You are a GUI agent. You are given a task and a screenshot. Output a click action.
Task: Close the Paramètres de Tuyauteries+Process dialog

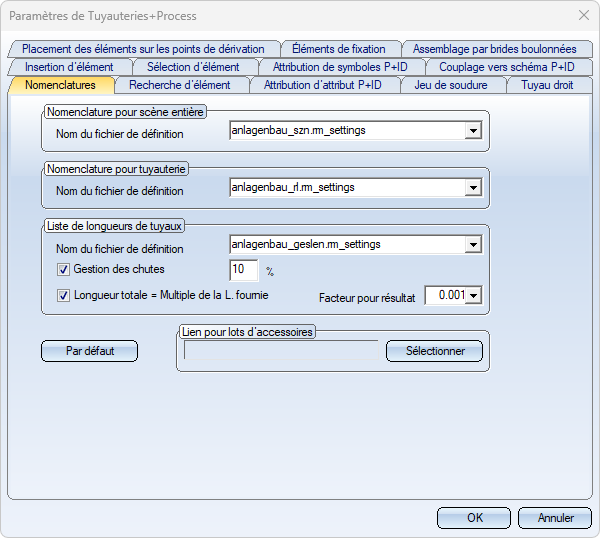pyautogui.click(x=584, y=15)
